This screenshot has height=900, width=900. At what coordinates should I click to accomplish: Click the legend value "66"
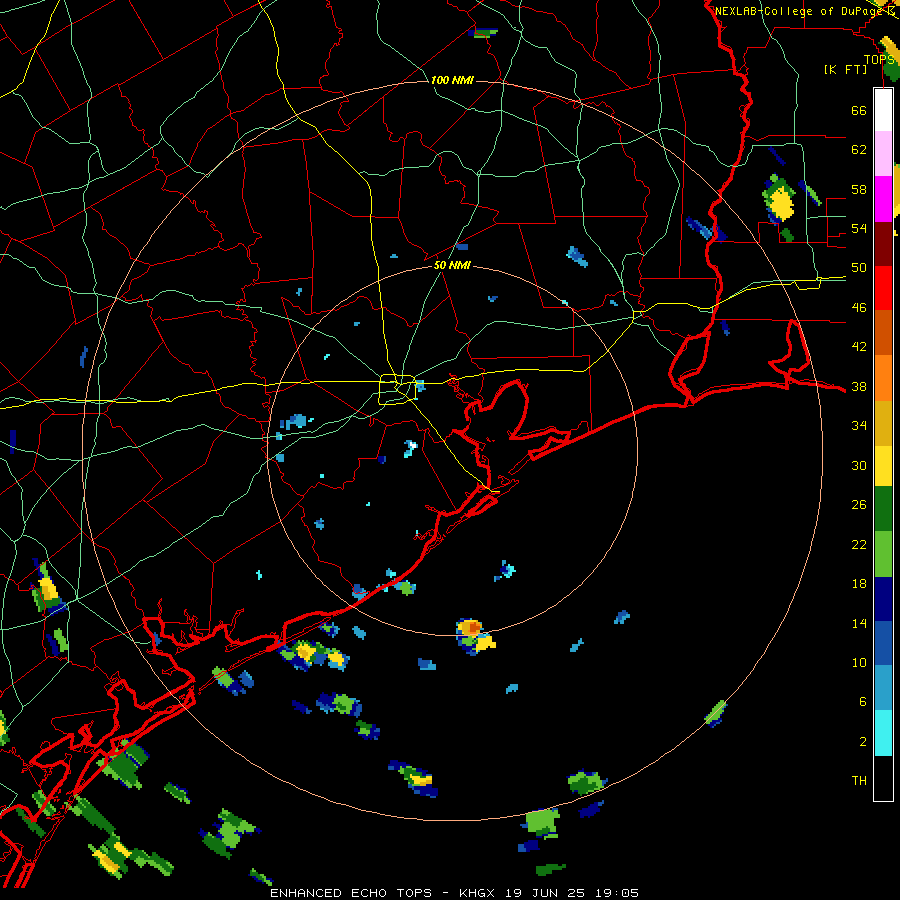pos(859,110)
